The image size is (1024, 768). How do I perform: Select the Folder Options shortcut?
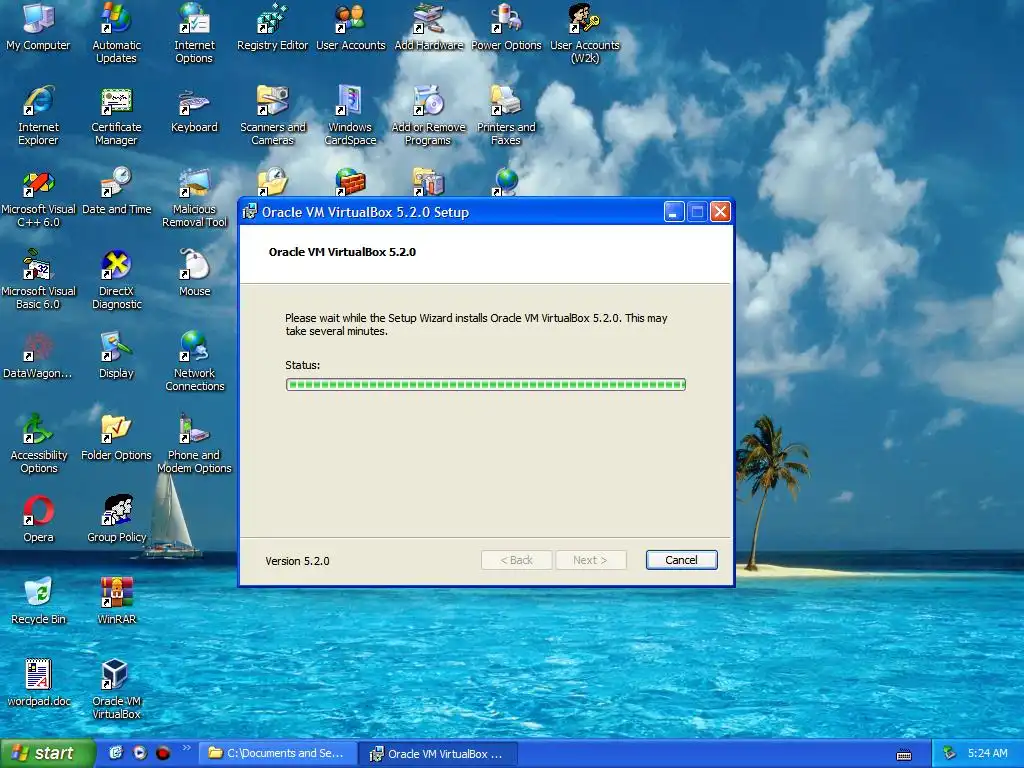click(x=116, y=438)
